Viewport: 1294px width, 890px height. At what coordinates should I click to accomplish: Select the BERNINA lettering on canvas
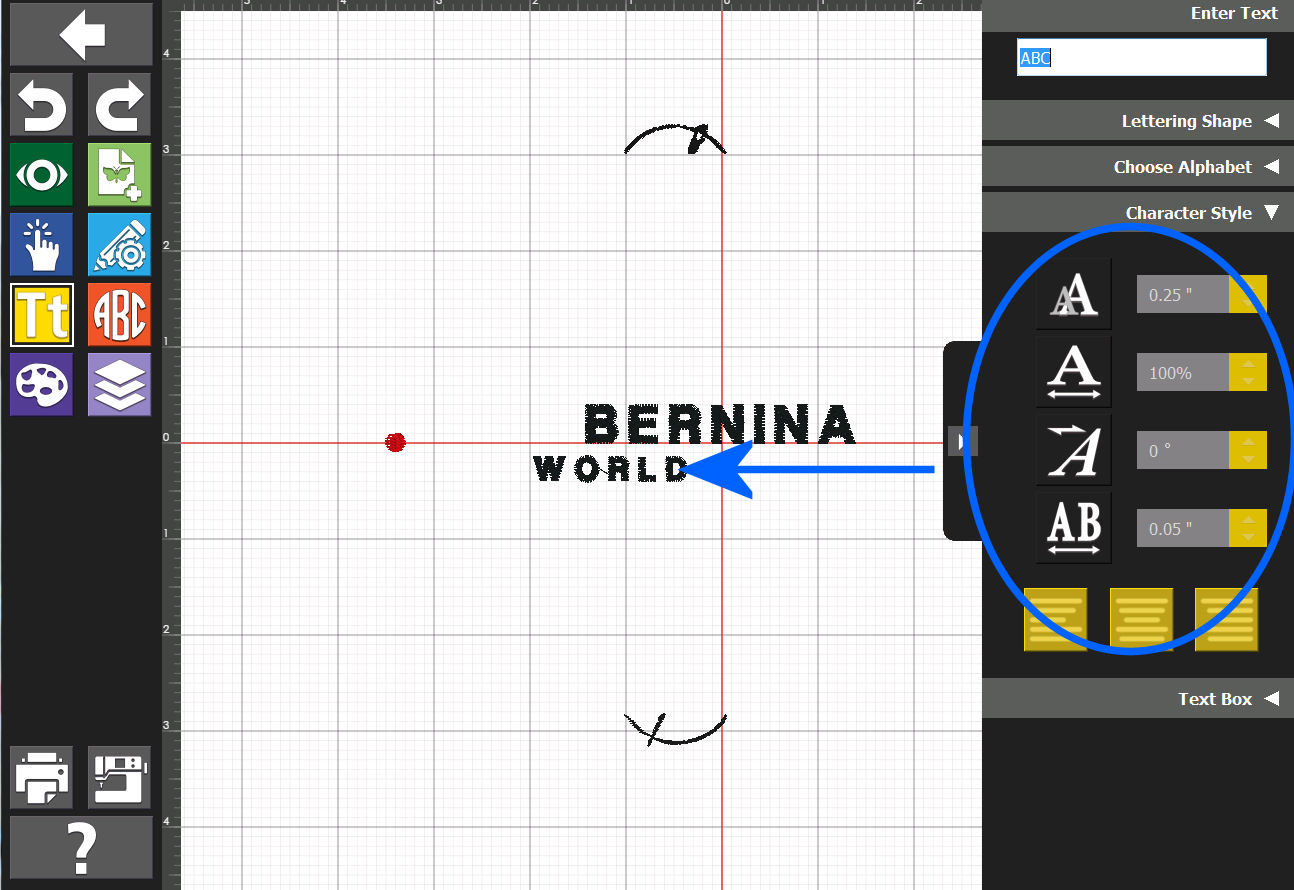[720, 424]
